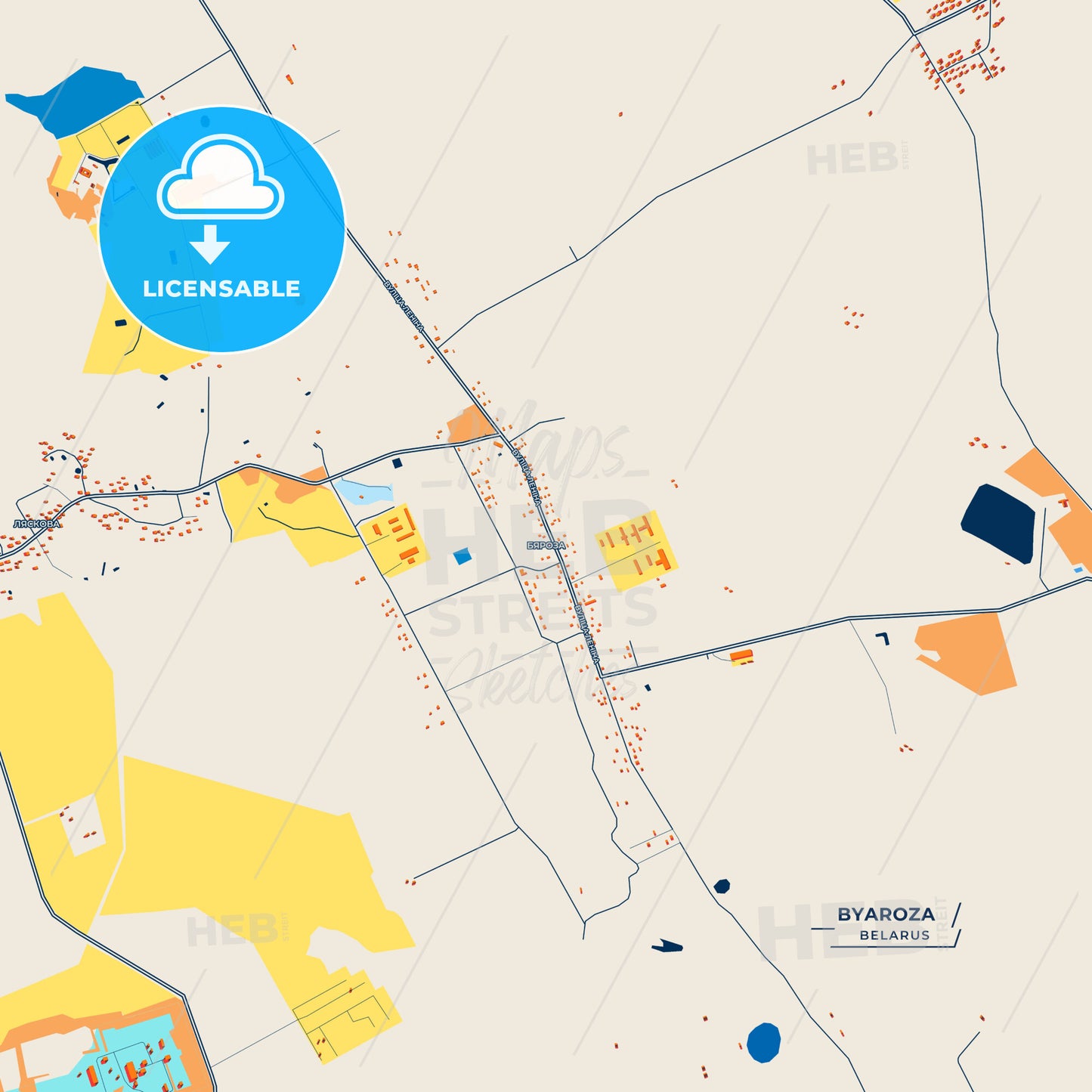Image resolution: width=1092 pixels, height=1092 pixels.
Task: Click the round blue pond near bottom
Action: coord(763,1042)
